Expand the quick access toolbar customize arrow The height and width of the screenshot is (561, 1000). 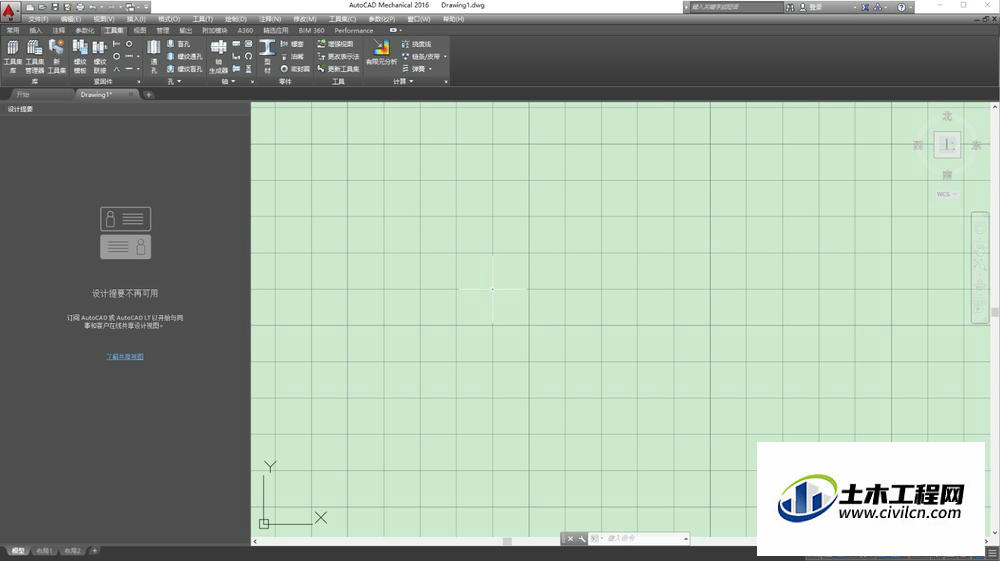click(x=146, y=7)
